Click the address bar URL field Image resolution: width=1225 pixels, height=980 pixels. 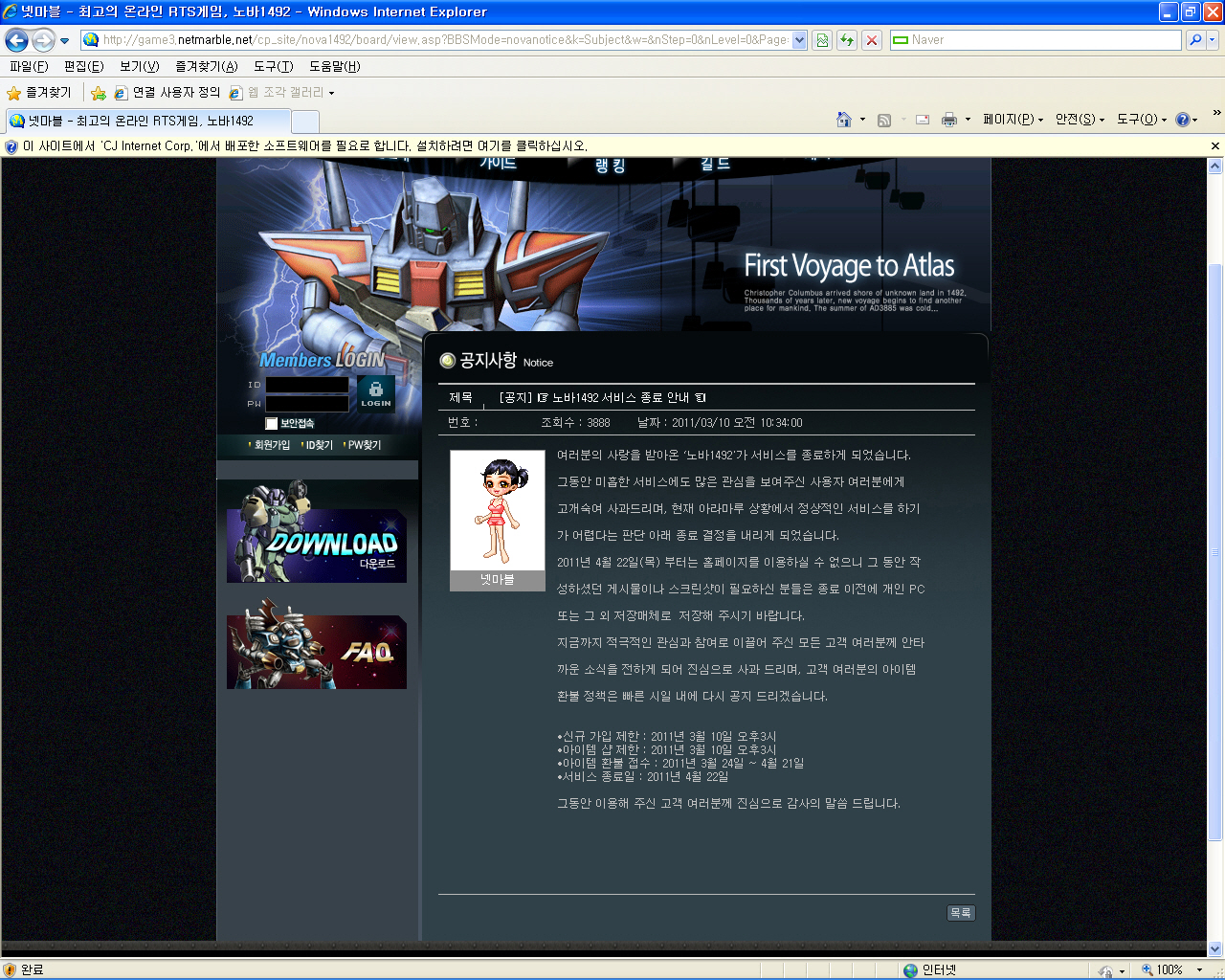pyautogui.click(x=445, y=40)
